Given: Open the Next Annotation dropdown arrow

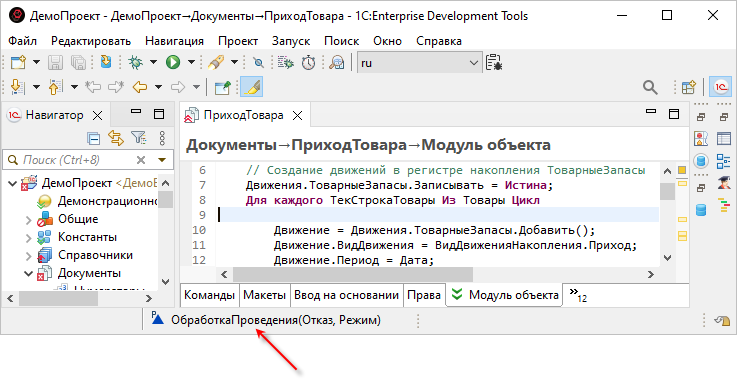Looking at the screenshot, I should coord(36,87).
